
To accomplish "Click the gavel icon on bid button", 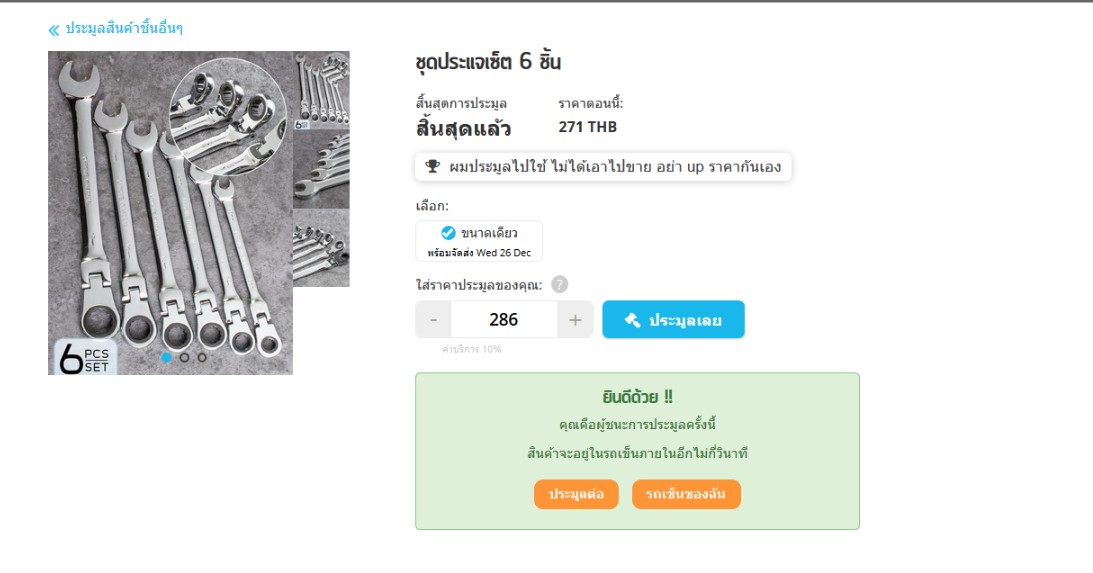I will (632, 320).
